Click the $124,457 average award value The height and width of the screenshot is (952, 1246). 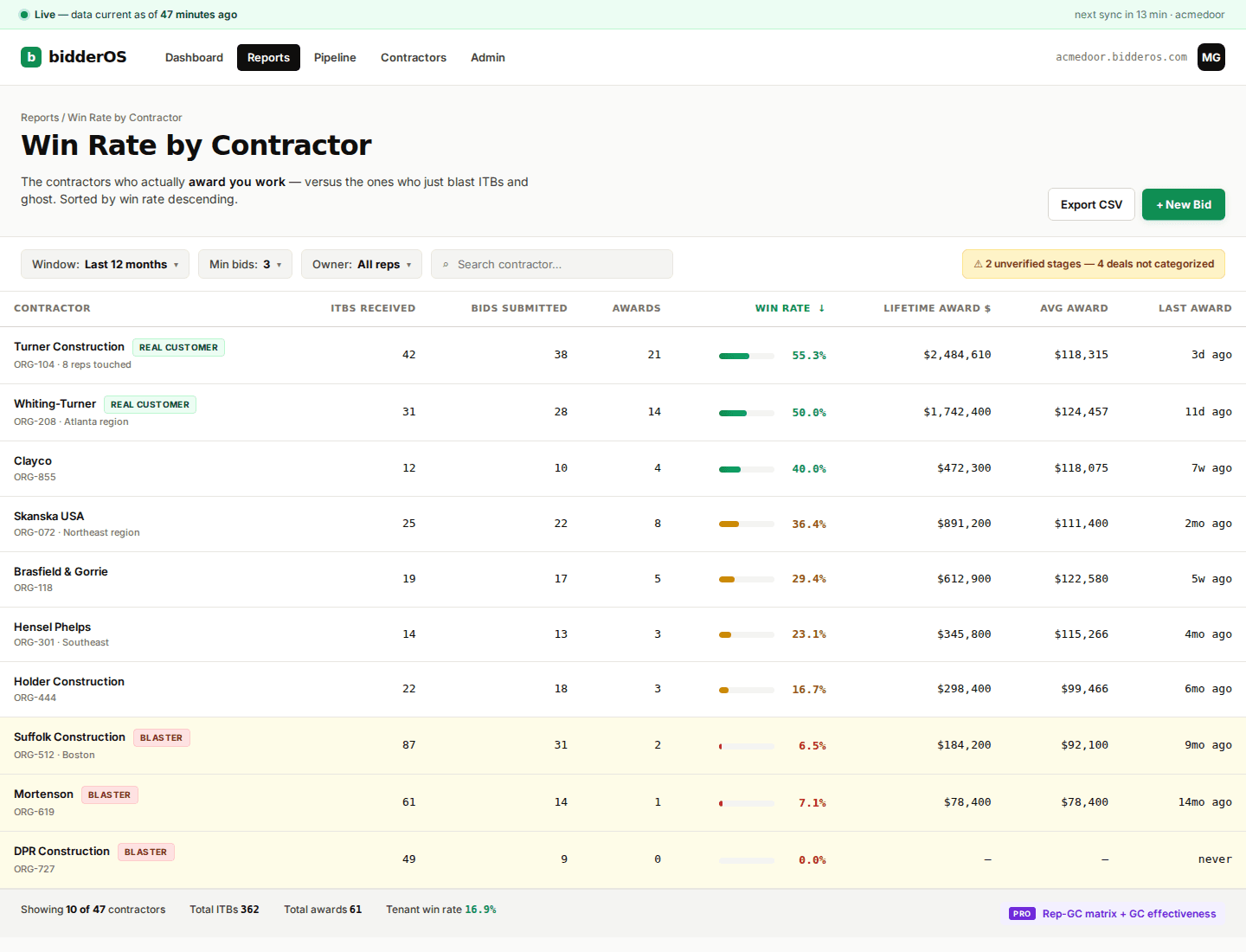point(1081,412)
